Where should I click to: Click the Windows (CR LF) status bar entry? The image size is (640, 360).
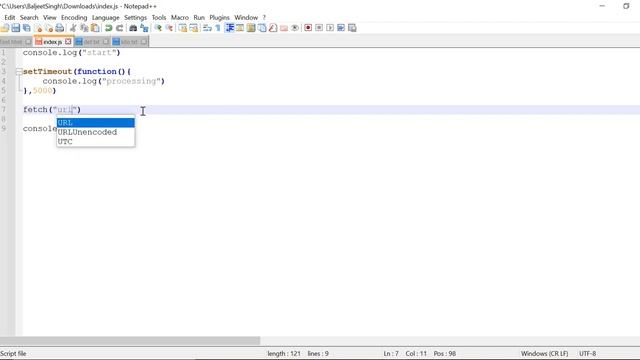pos(544,353)
